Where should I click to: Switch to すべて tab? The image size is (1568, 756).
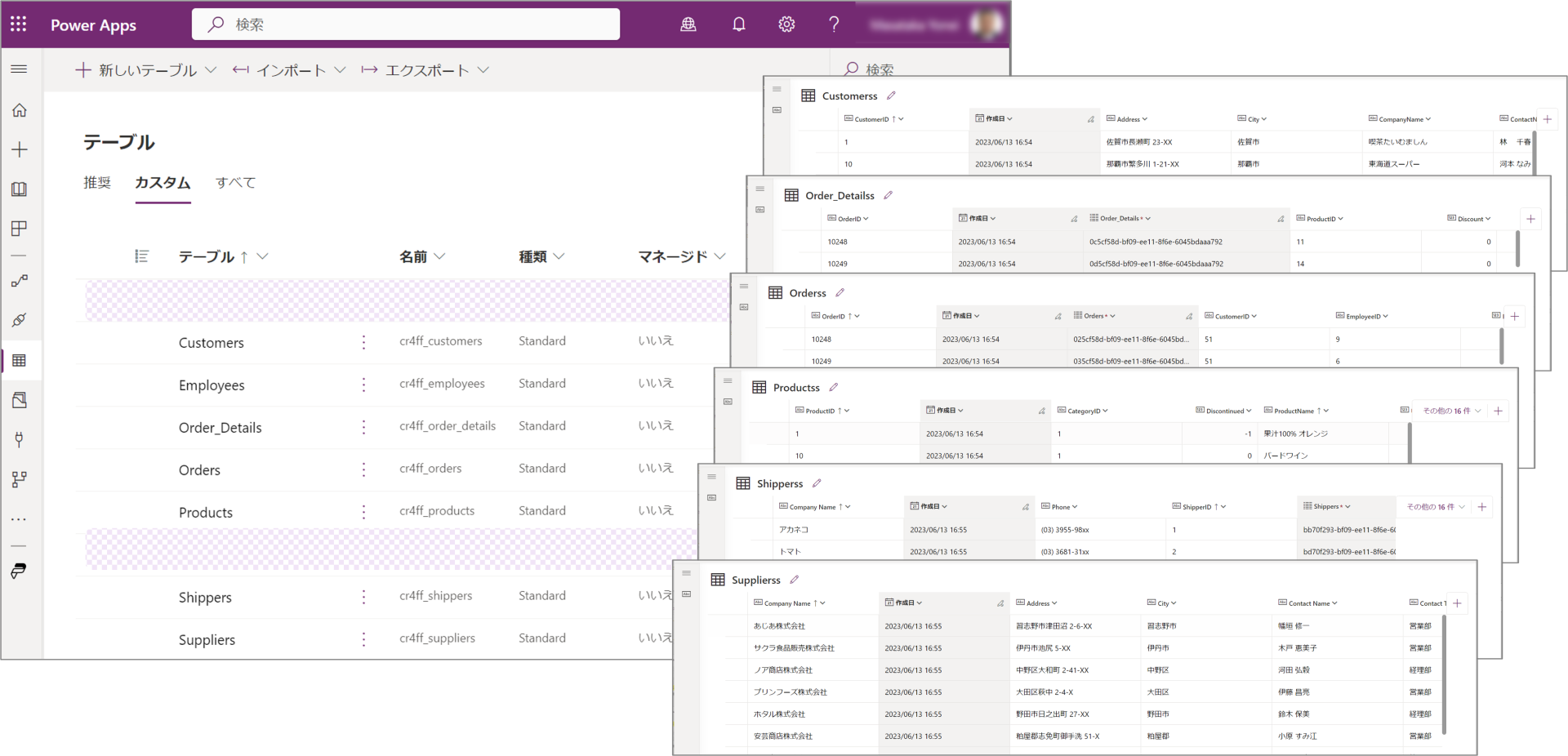[x=235, y=183]
